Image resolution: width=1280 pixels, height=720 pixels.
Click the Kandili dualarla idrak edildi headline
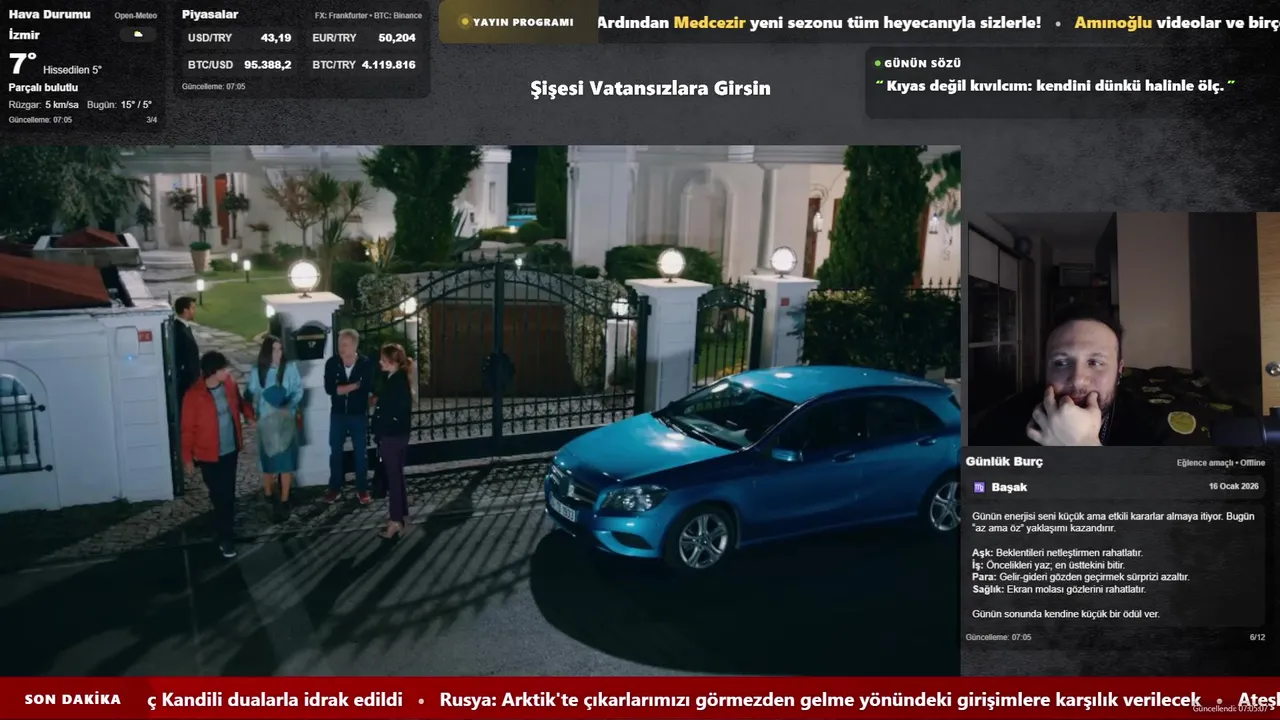275,700
